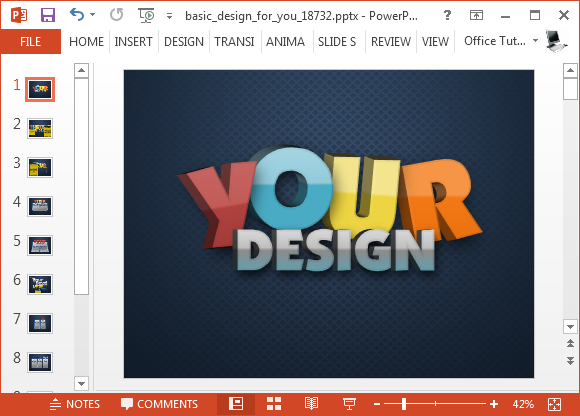The width and height of the screenshot is (580, 416).
Task: Switch to the DESIGN ribbon tab
Action: tap(184, 41)
